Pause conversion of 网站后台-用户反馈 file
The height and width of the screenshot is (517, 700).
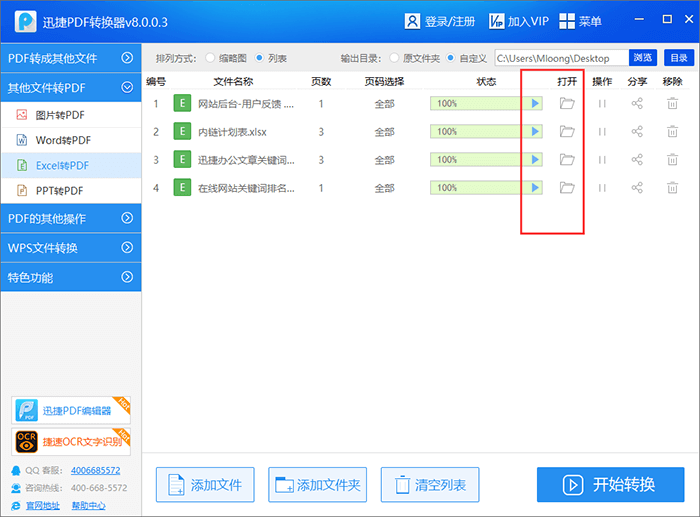(602, 104)
